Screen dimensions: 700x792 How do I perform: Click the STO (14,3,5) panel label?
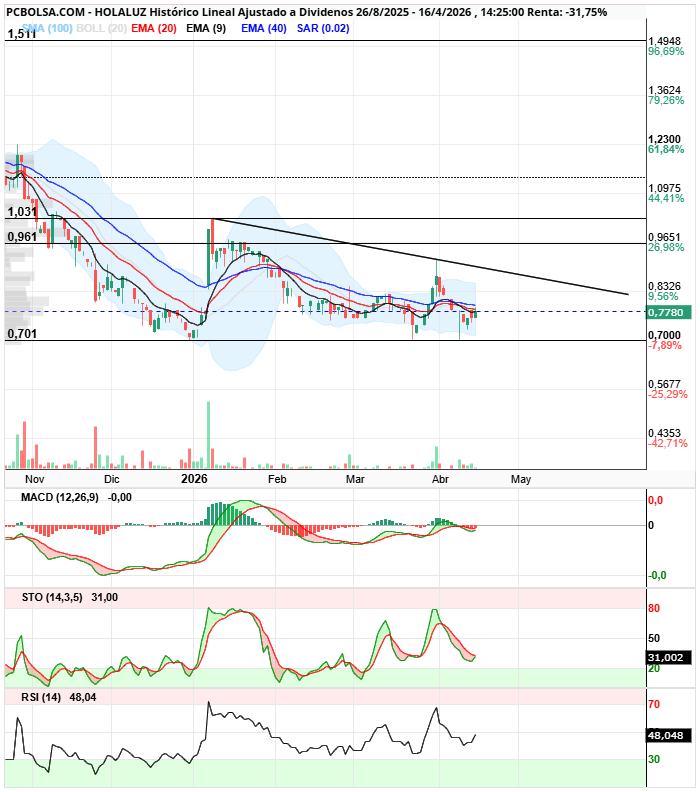tap(48, 597)
